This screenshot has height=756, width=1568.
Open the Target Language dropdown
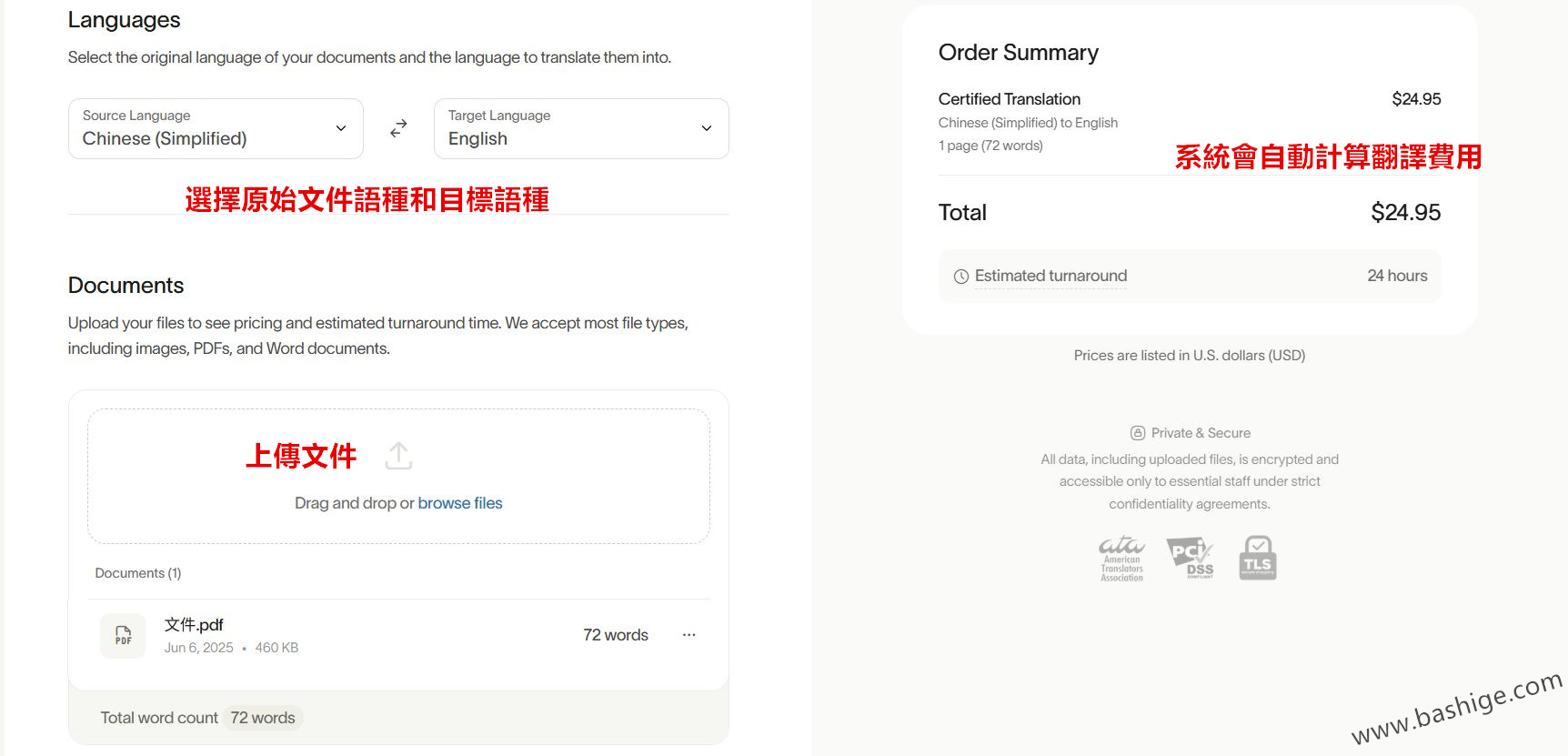point(581,129)
